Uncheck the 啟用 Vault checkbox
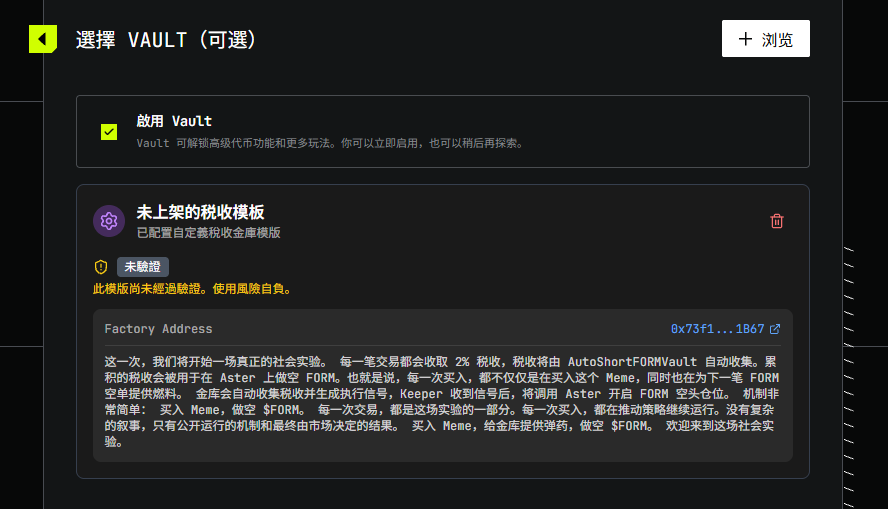888x509 pixels. (x=109, y=132)
